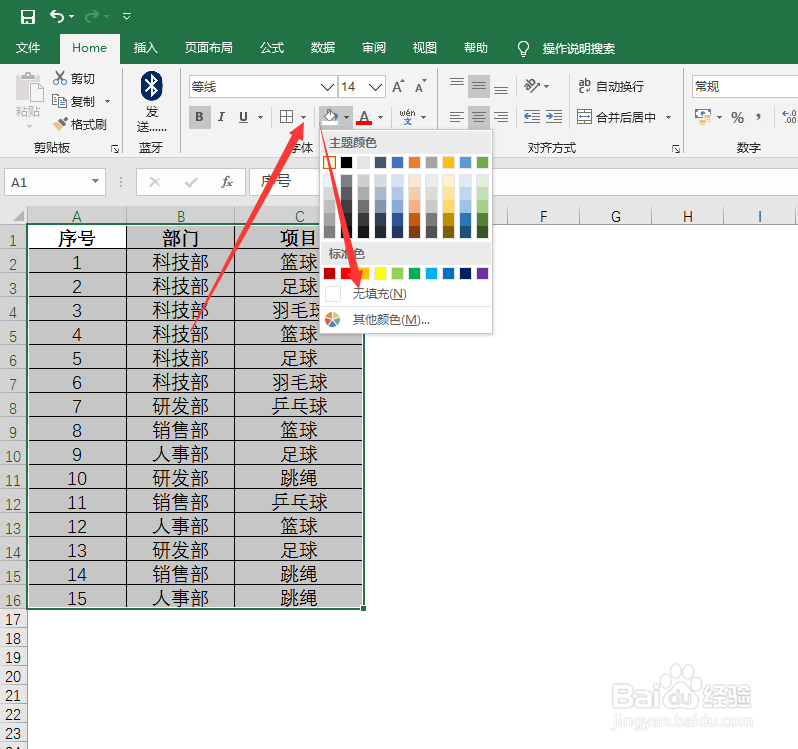Switch to the 视图 tab
This screenshot has width=798, height=749.
click(x=424, y=48)
